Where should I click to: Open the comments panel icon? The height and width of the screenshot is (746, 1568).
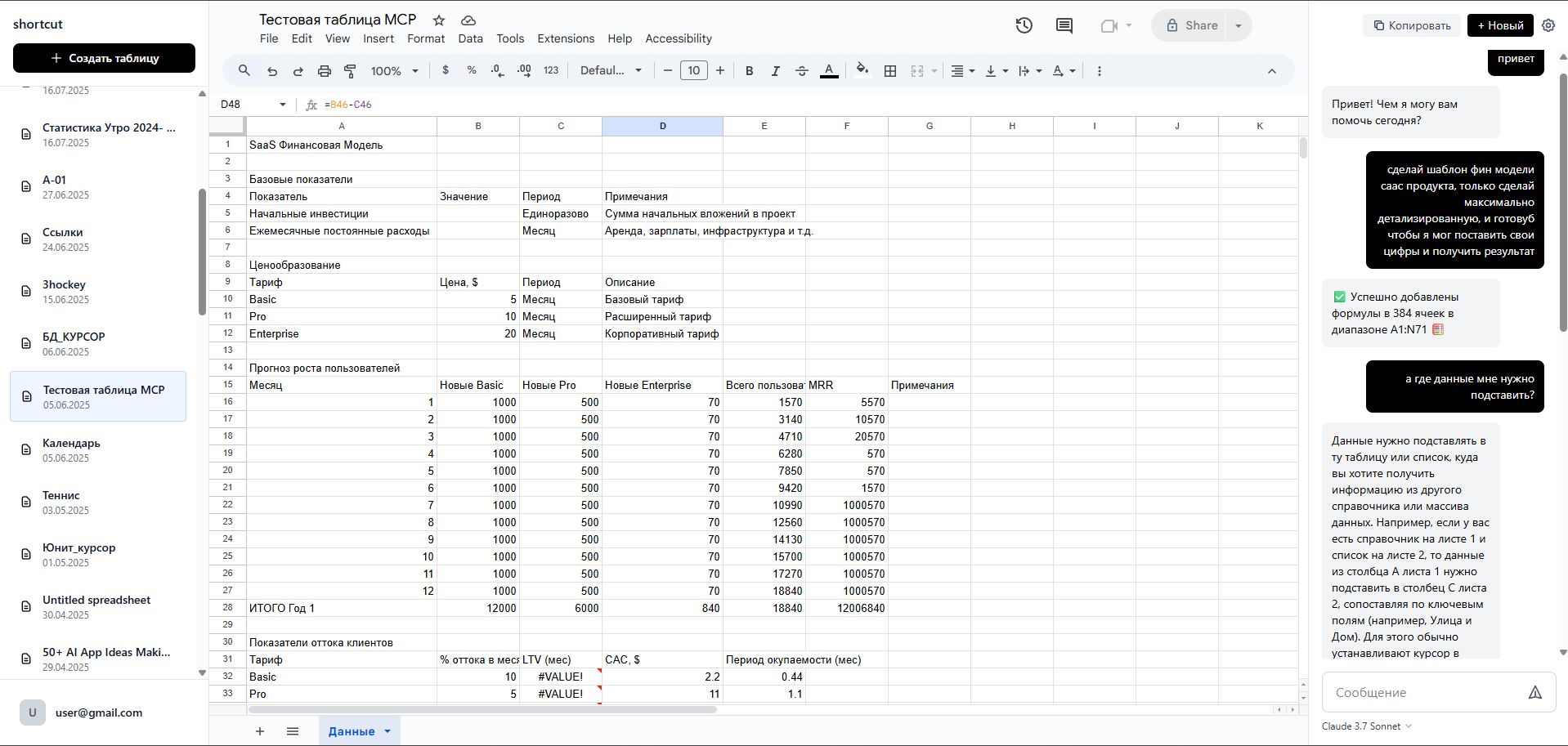tap(1064, 25)
